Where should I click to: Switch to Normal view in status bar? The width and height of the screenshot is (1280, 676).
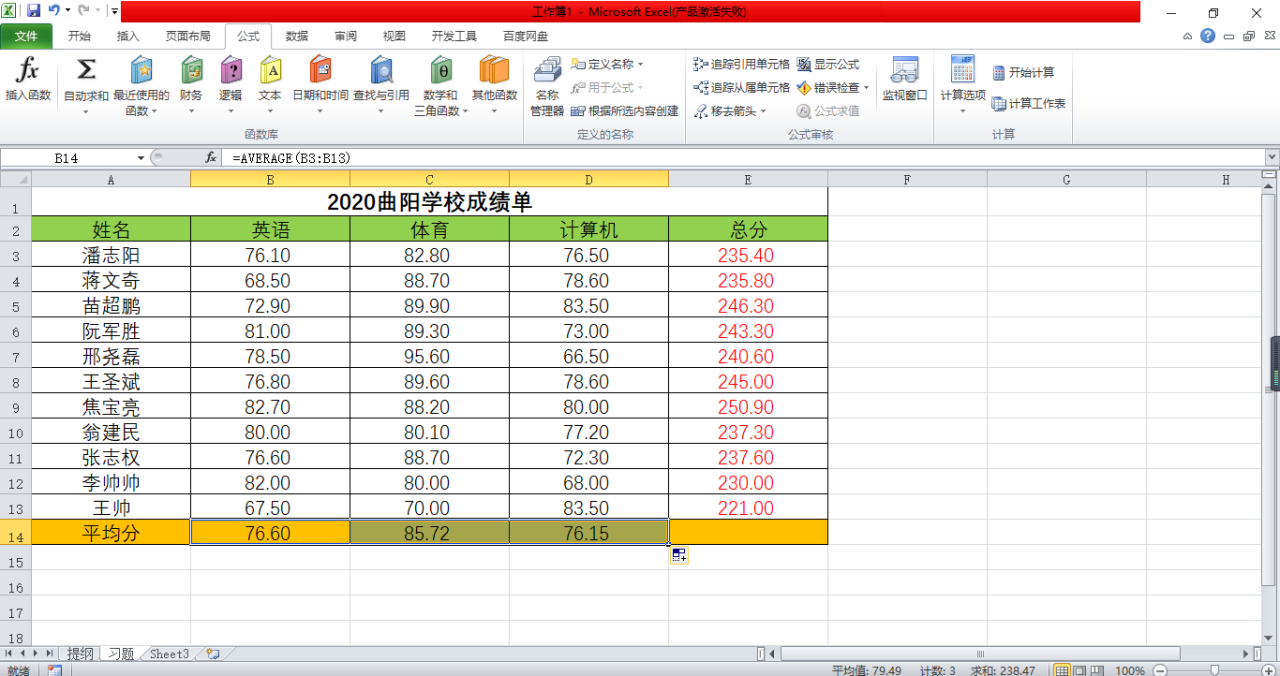coord(1063,670)
